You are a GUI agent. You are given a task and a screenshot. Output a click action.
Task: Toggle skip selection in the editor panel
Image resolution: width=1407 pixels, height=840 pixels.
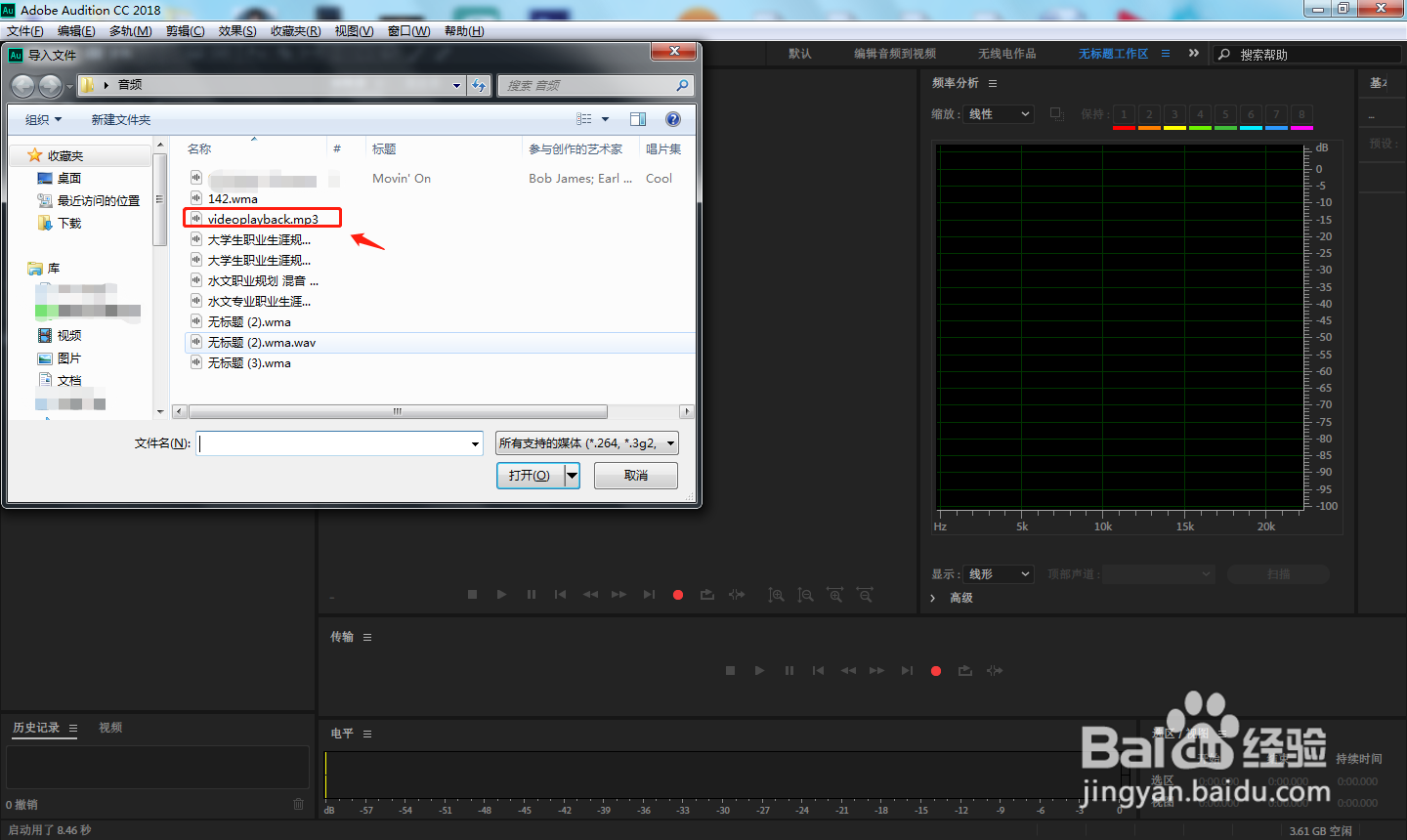pos(737,594)
